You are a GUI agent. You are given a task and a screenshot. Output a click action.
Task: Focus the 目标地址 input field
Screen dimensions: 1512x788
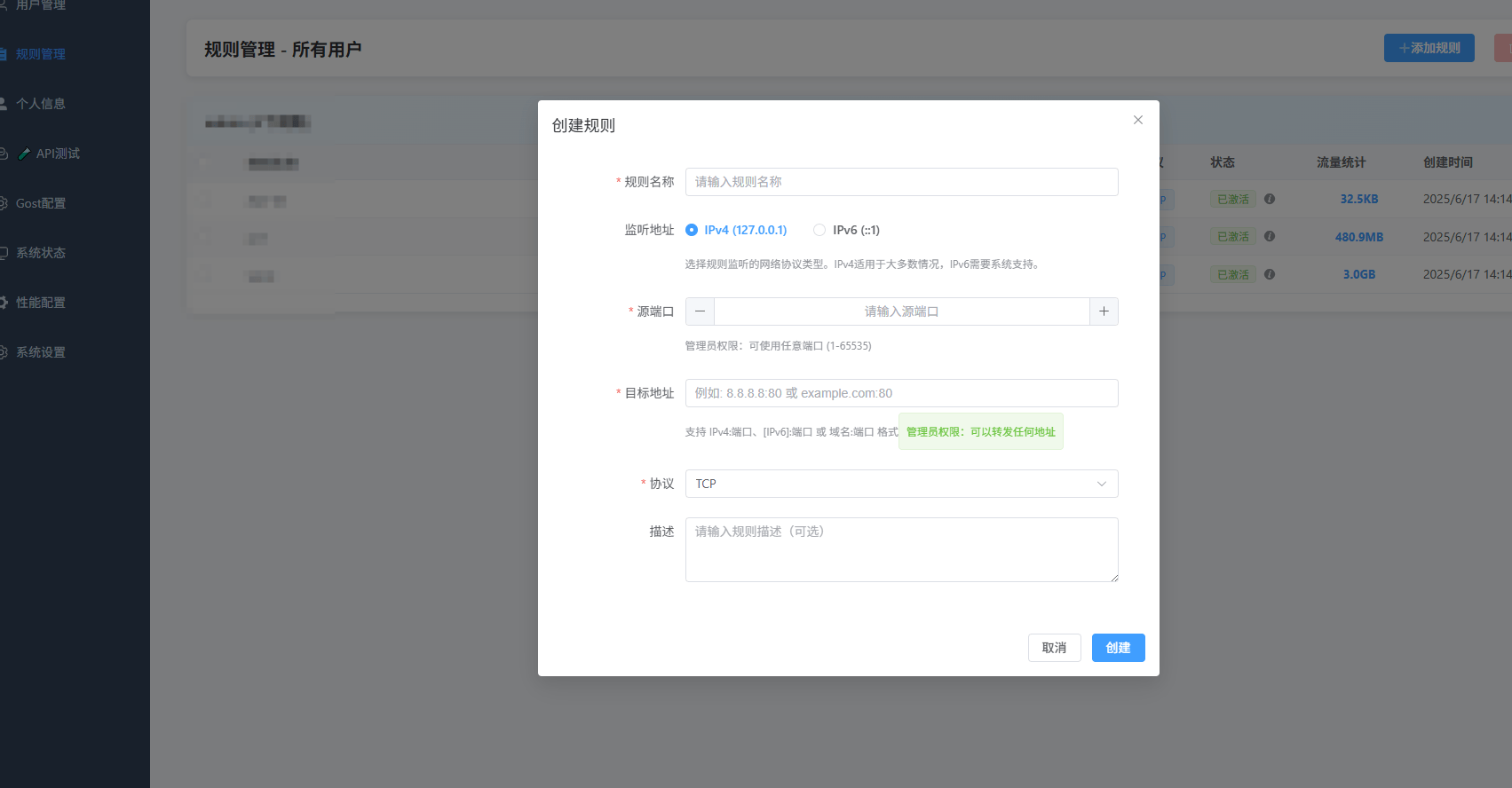pos(901,393)
